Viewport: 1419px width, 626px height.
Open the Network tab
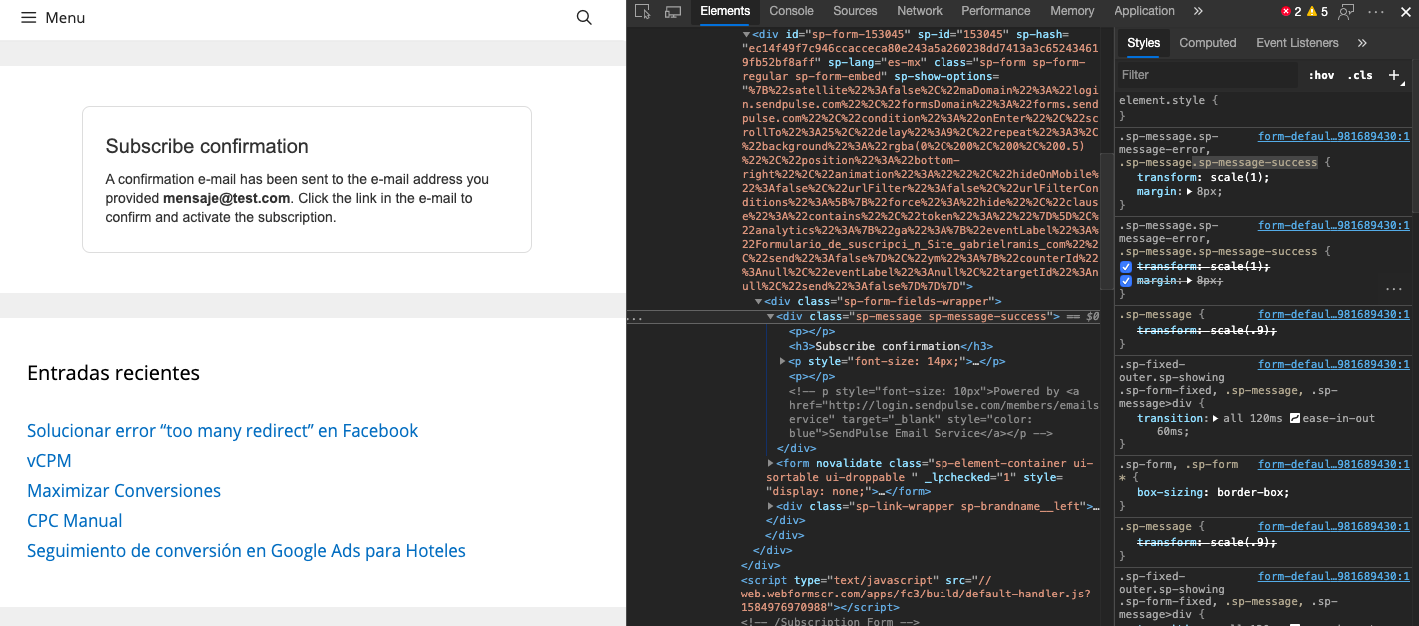pos(920,11)
